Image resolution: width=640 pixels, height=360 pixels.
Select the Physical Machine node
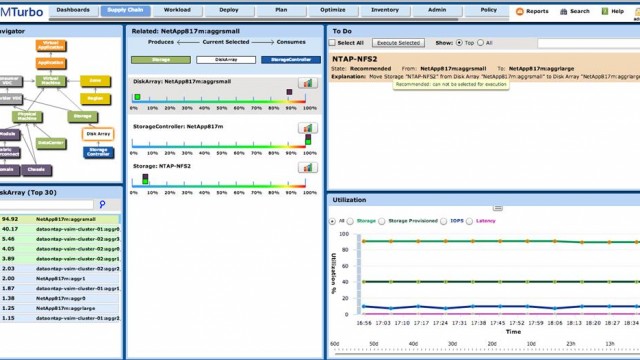coord(27,117)
